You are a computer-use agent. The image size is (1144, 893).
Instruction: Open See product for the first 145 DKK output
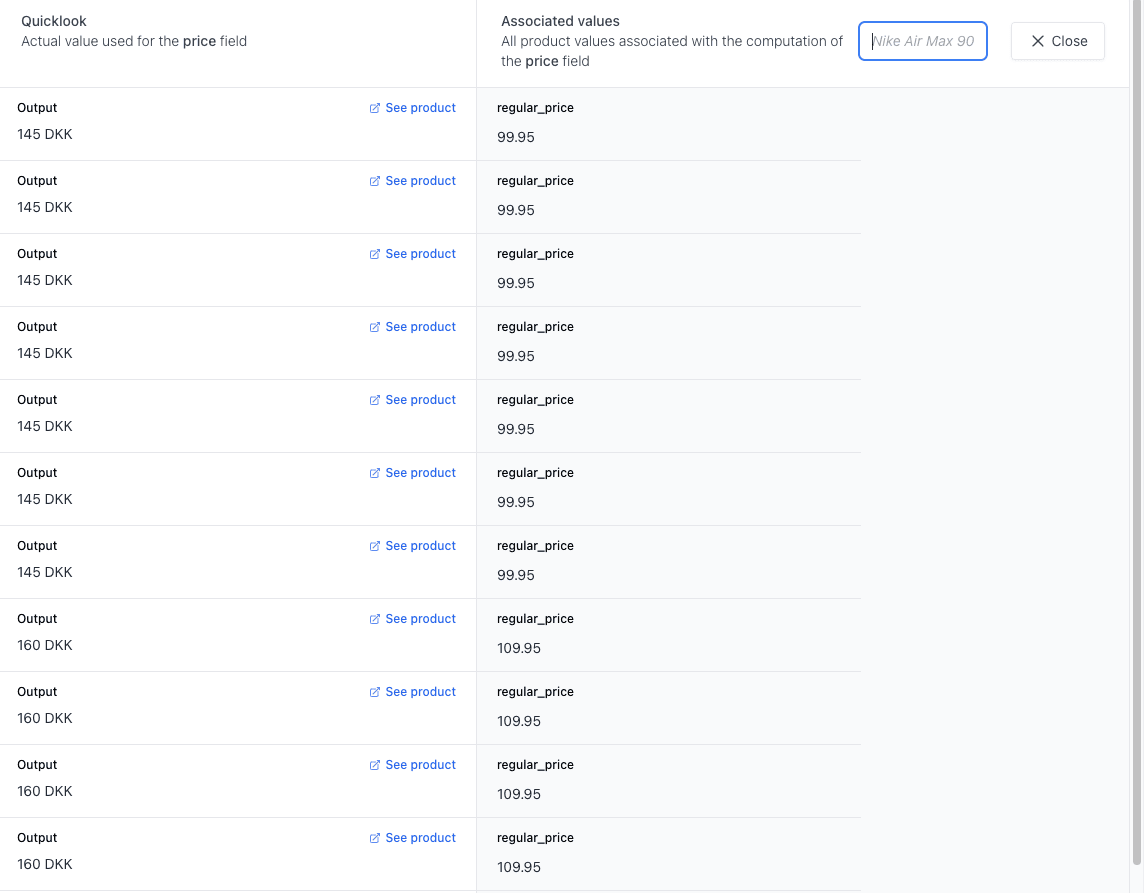420,107
